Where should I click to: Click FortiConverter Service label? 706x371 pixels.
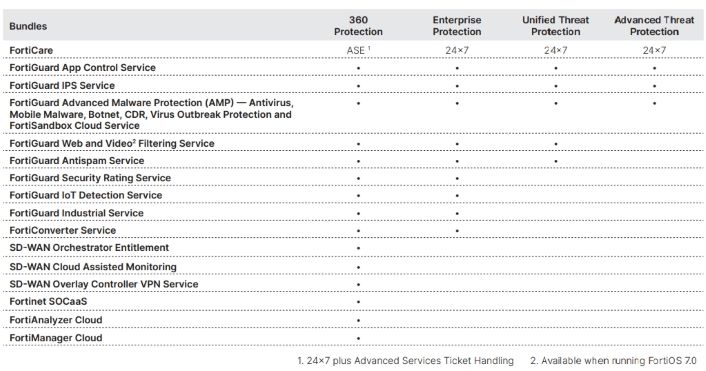[x=63, y=231]
